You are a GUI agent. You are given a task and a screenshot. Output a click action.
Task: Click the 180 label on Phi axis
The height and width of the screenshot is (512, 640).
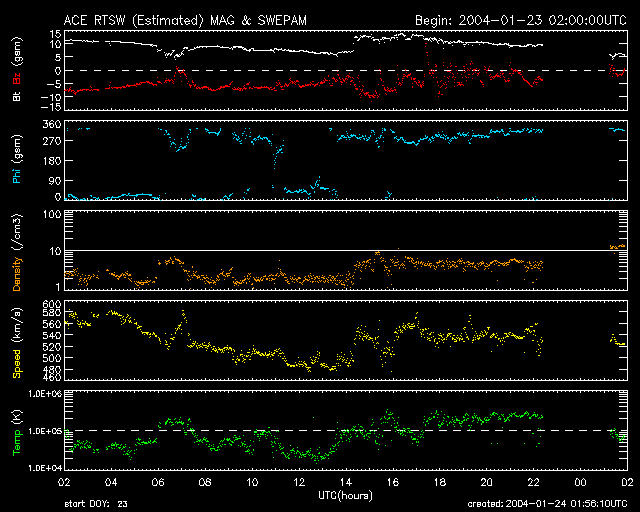point(52,161)
